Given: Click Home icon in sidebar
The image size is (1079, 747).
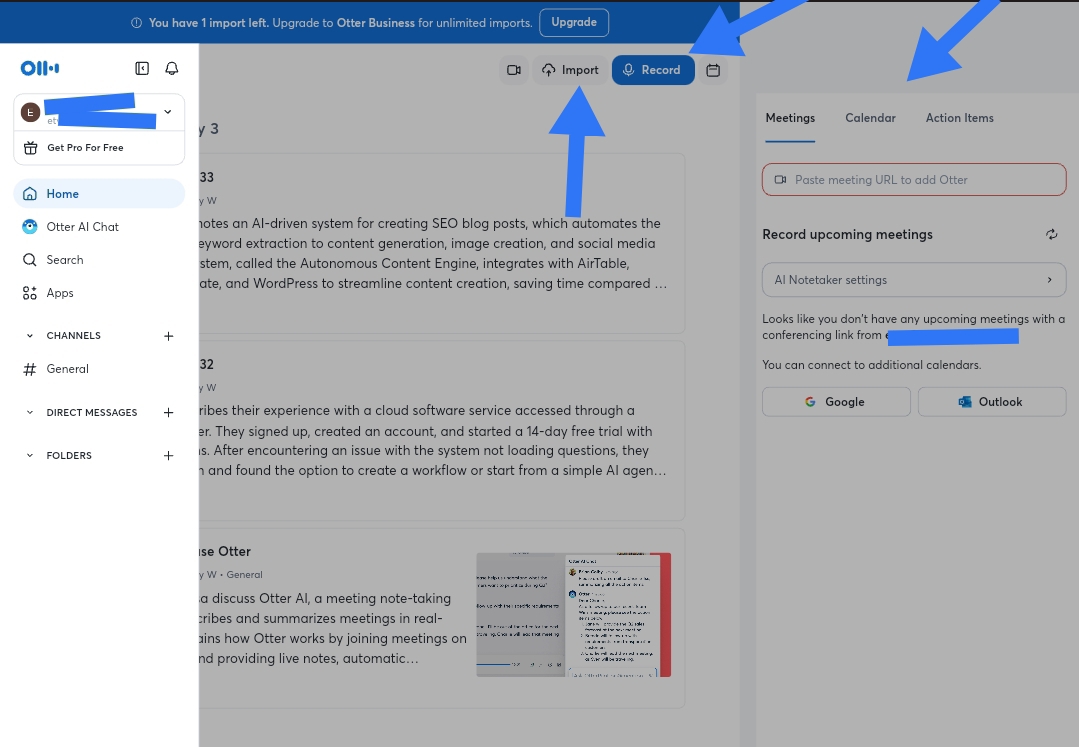Looking at the screenshot, I should pos(30,194).
